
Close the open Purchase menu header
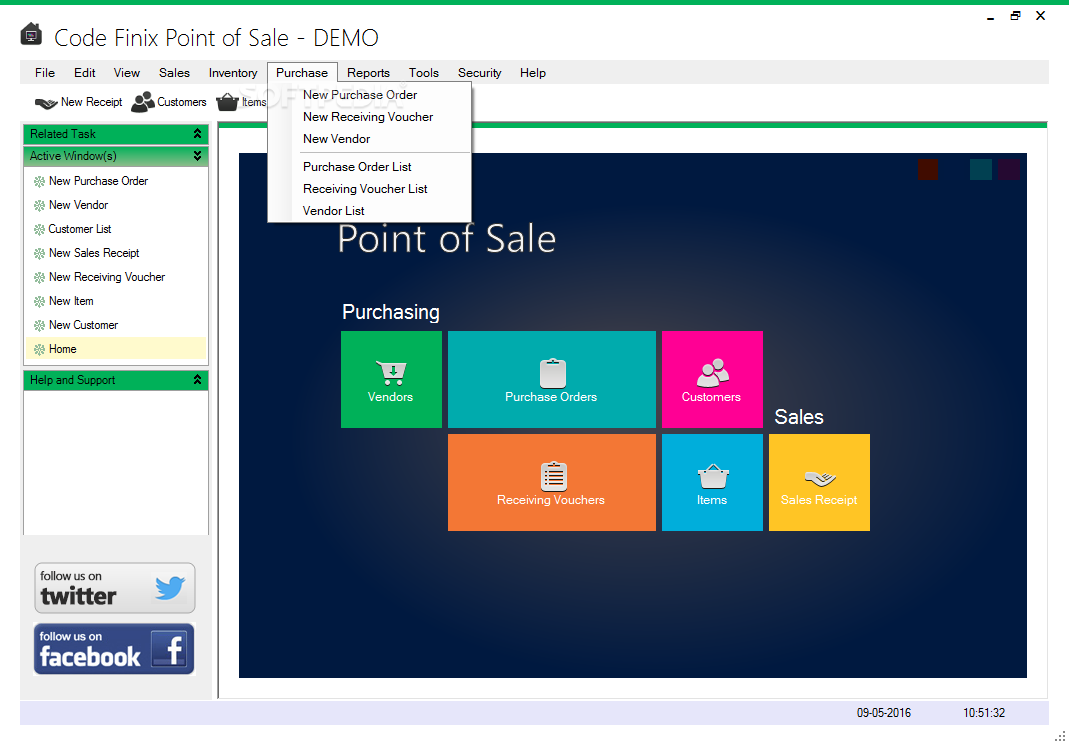(302, 73)
